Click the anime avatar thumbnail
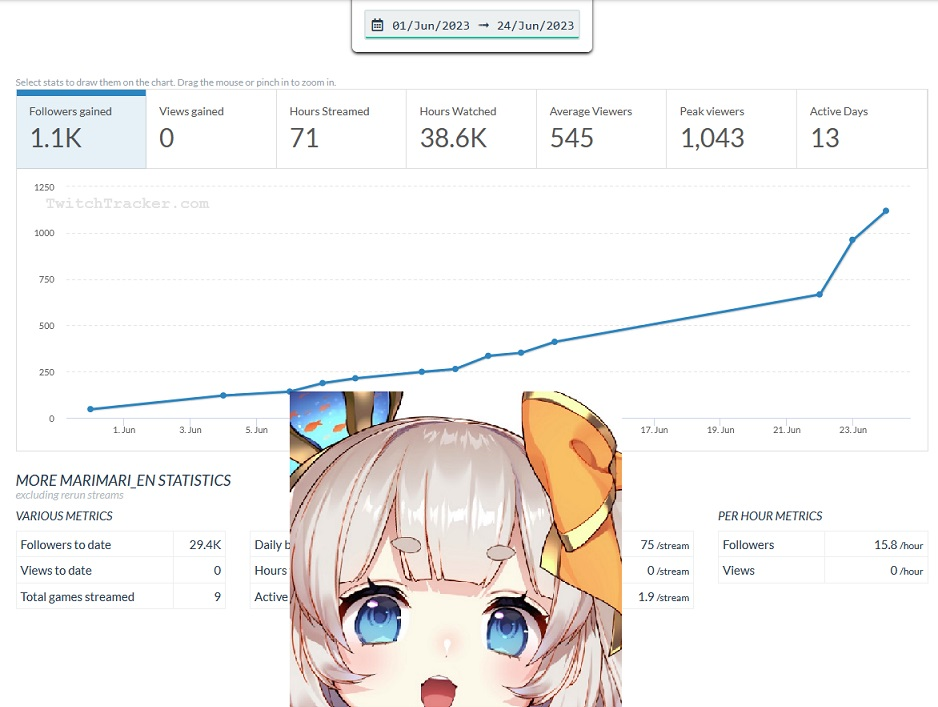938x707 pixels. click(456, 549)
